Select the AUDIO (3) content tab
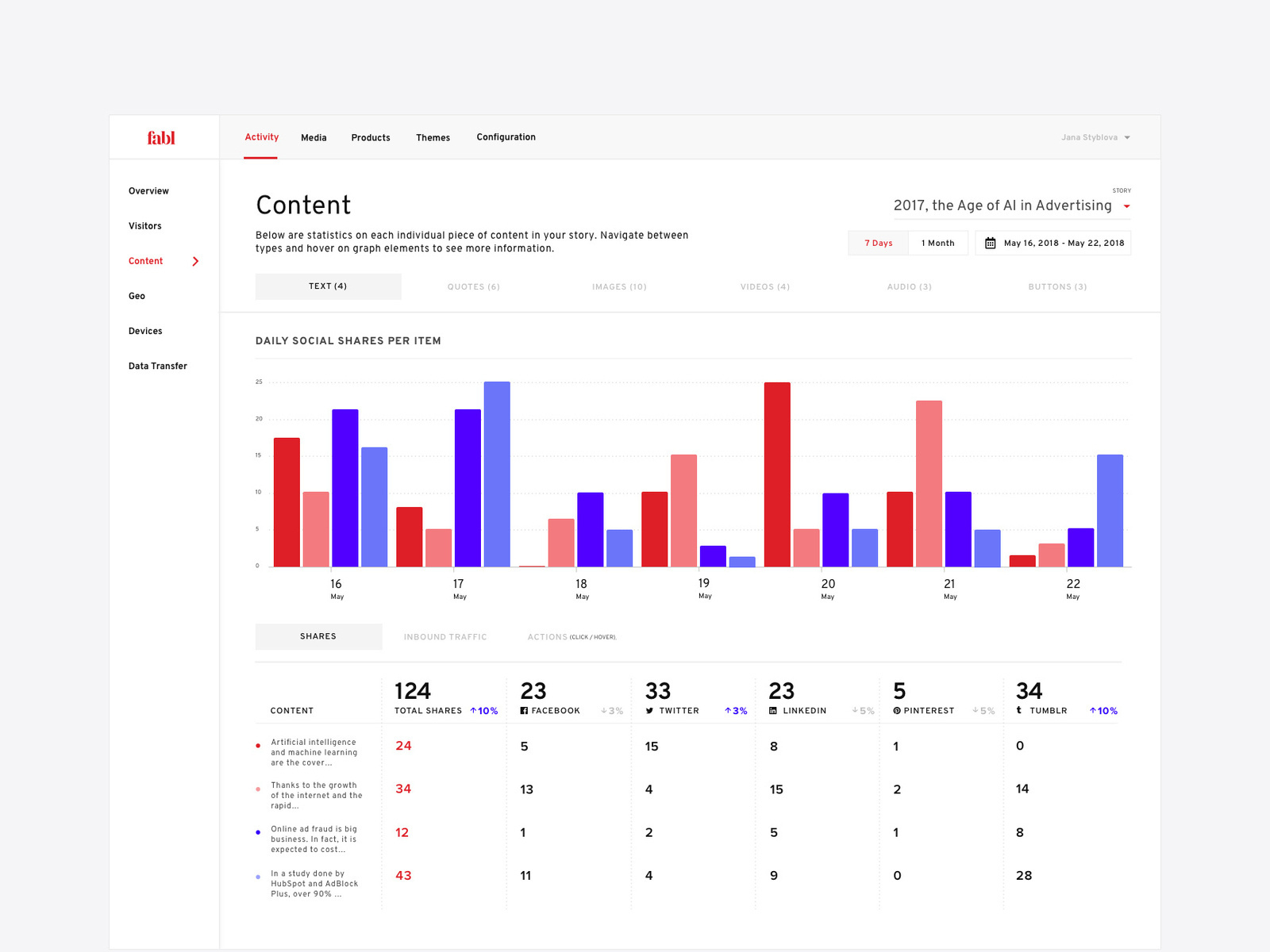Screen dimensions: 1270x952 pos(910,287)
